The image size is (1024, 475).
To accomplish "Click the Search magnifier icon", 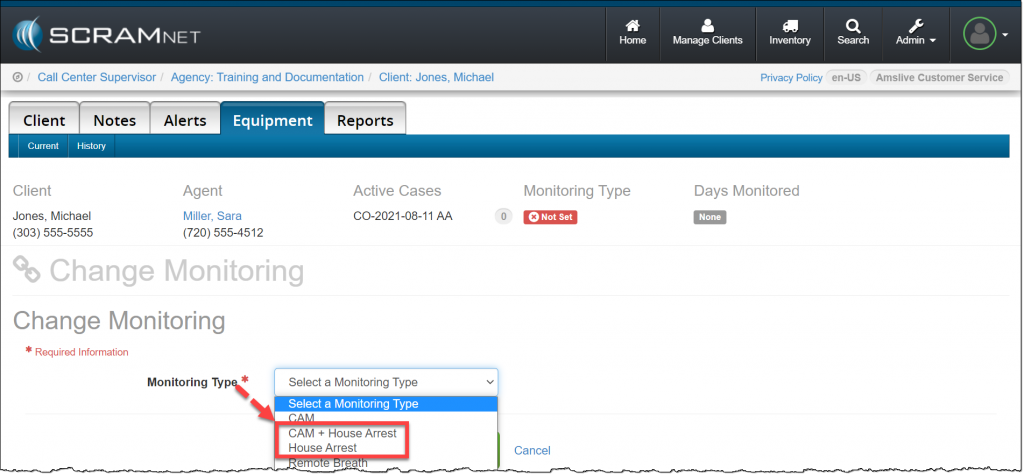I will (853, 32).
